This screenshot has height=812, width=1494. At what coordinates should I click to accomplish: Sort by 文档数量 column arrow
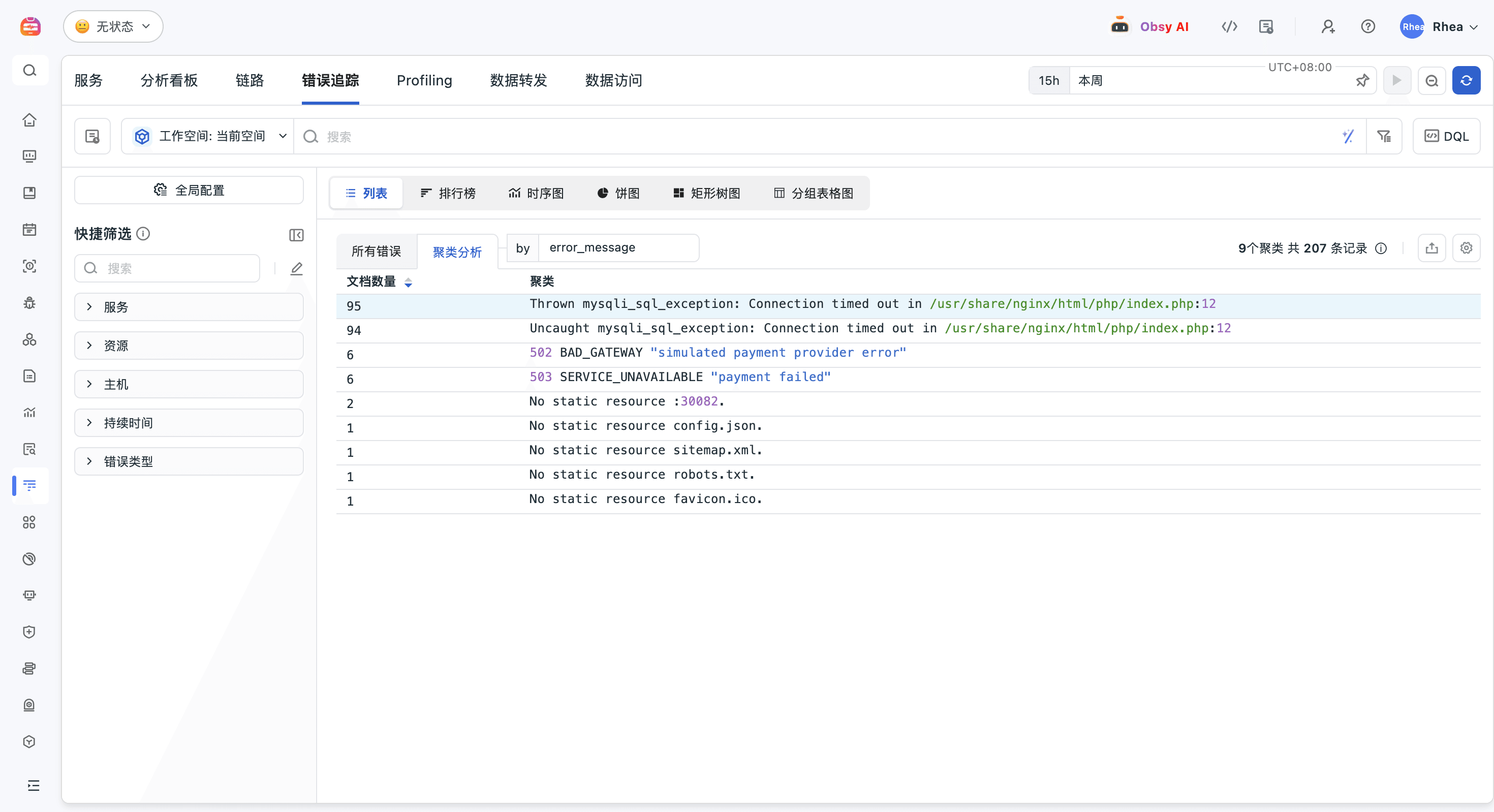pyautogui.click(x=408, y=283)
